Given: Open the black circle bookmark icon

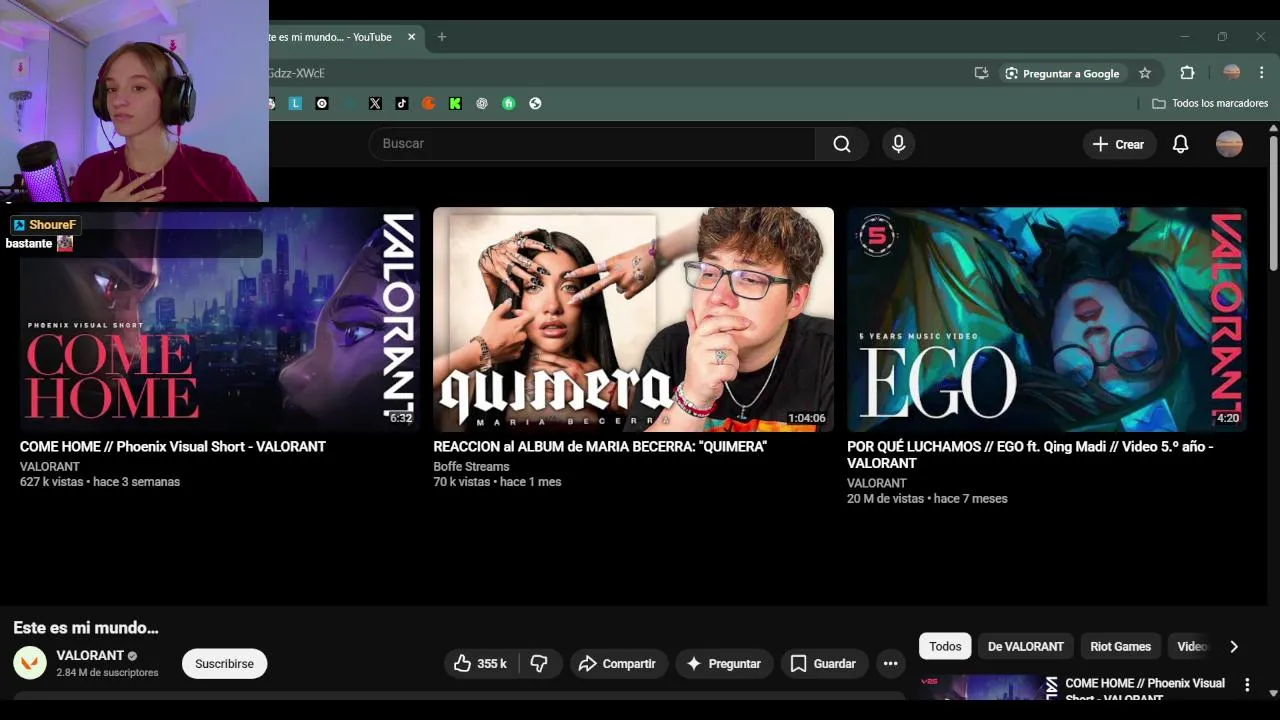Looking at the screenshot, I should click(322, 103).
